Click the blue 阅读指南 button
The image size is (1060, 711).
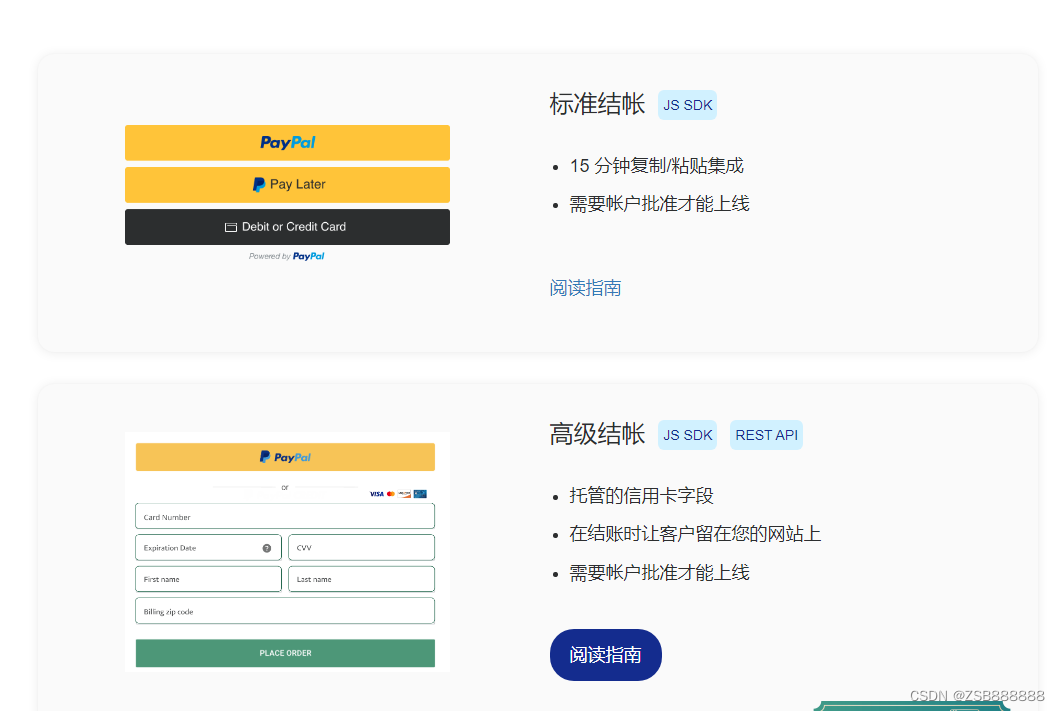click(x=606, y=655)
